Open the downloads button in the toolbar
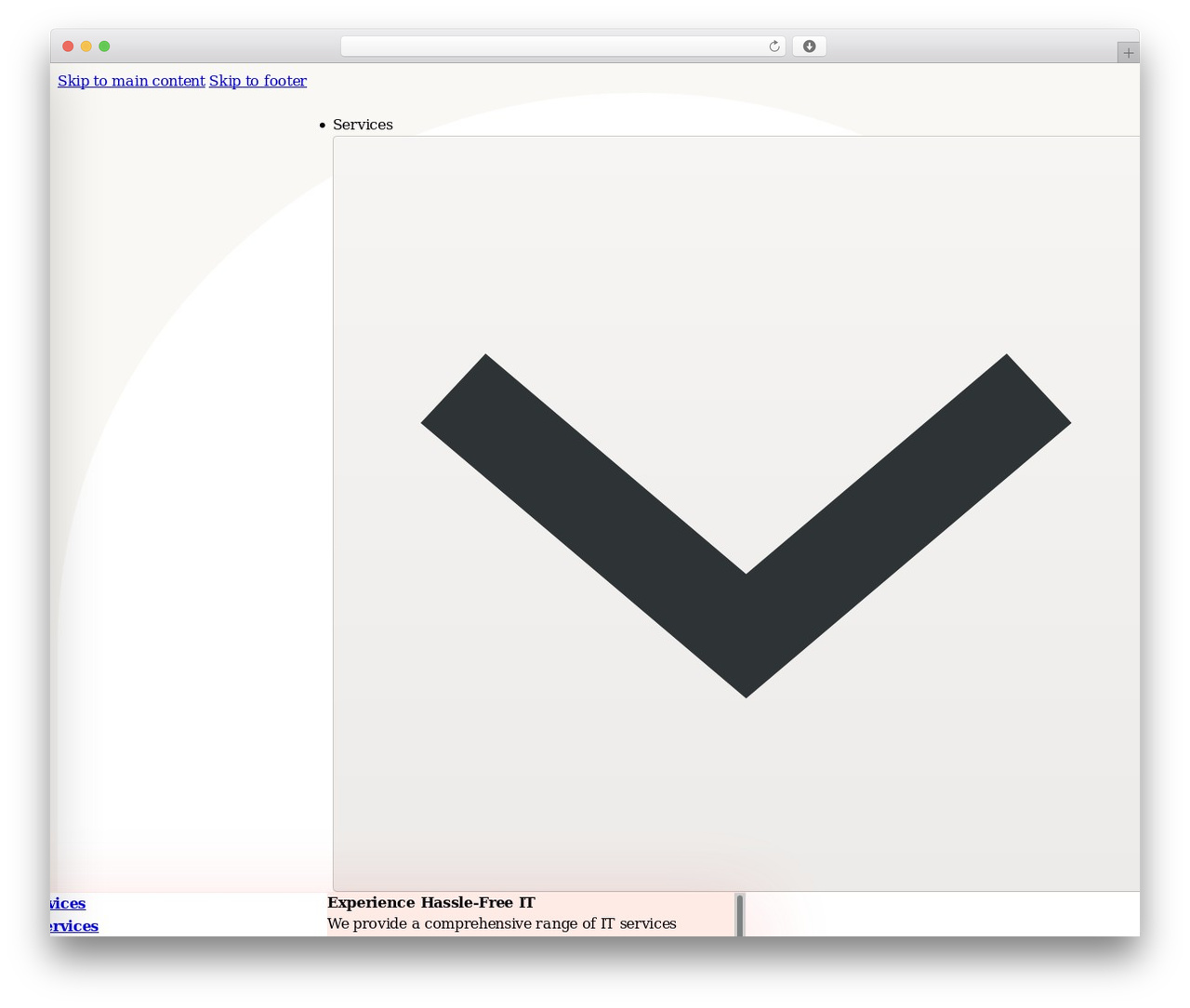The width and height of the screenshot is (1190, 1008). (809, 46)
